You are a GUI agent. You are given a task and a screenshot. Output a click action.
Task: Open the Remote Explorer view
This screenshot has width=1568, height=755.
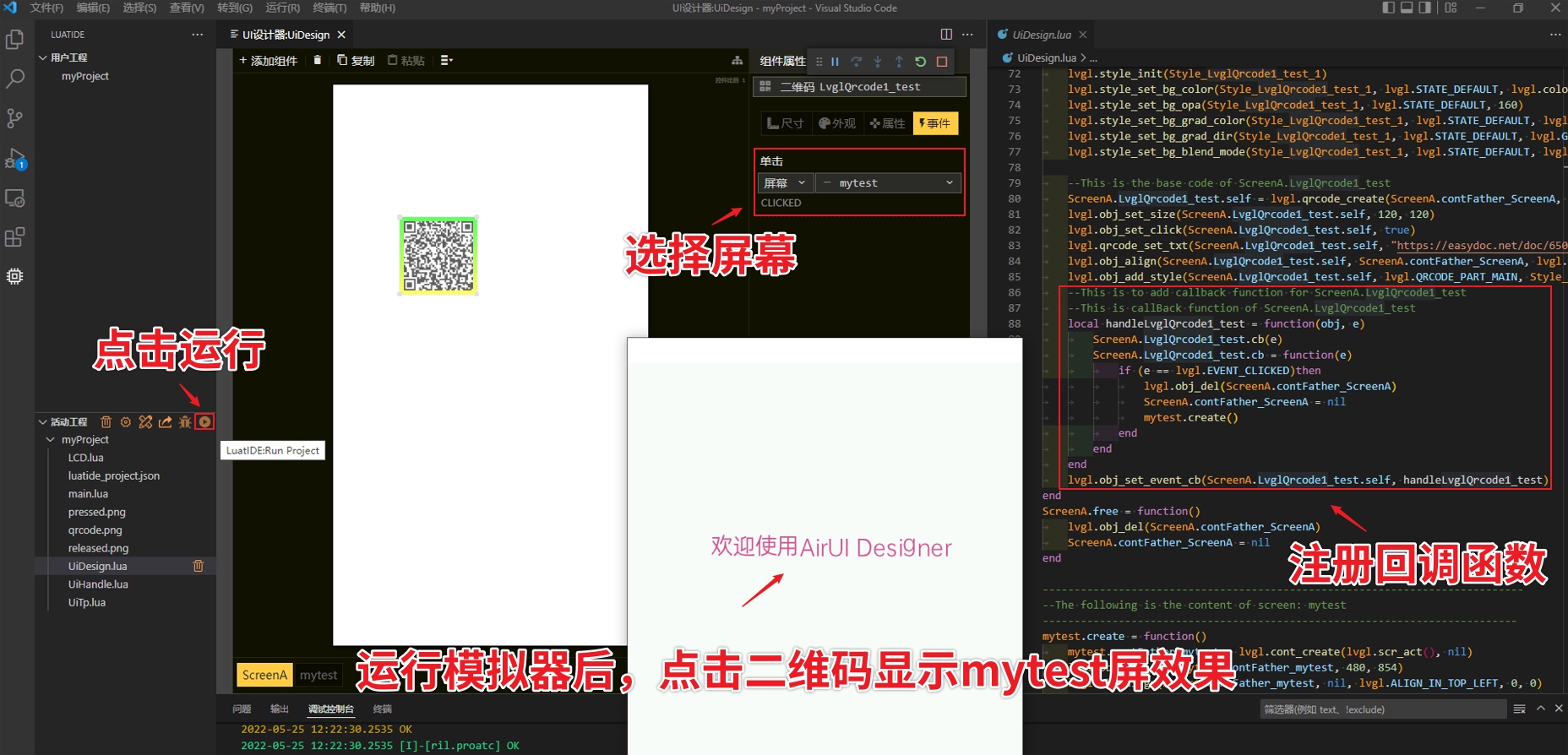pos(15,198)
